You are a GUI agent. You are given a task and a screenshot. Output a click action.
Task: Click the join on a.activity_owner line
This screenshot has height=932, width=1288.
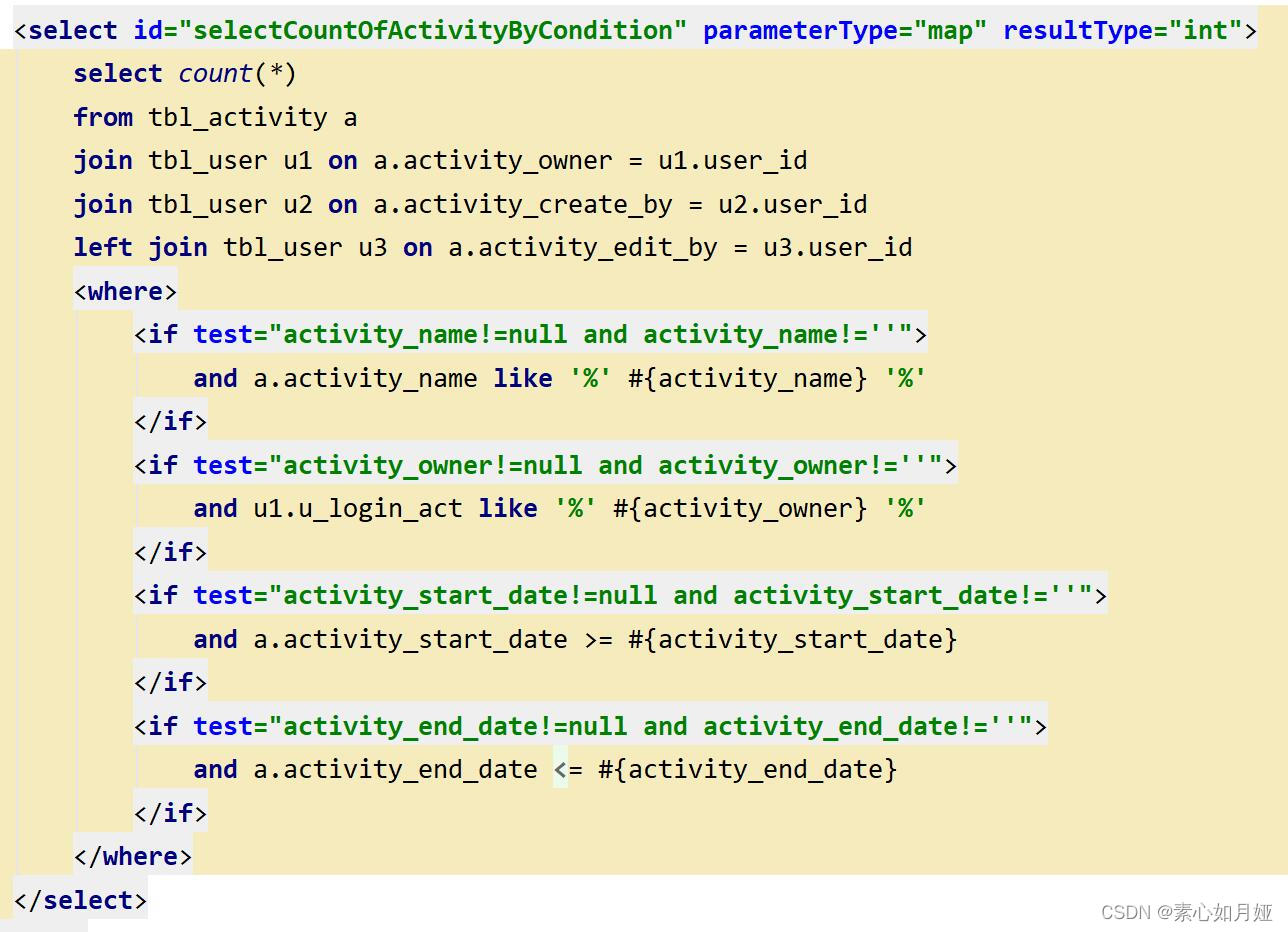(440, 161)
